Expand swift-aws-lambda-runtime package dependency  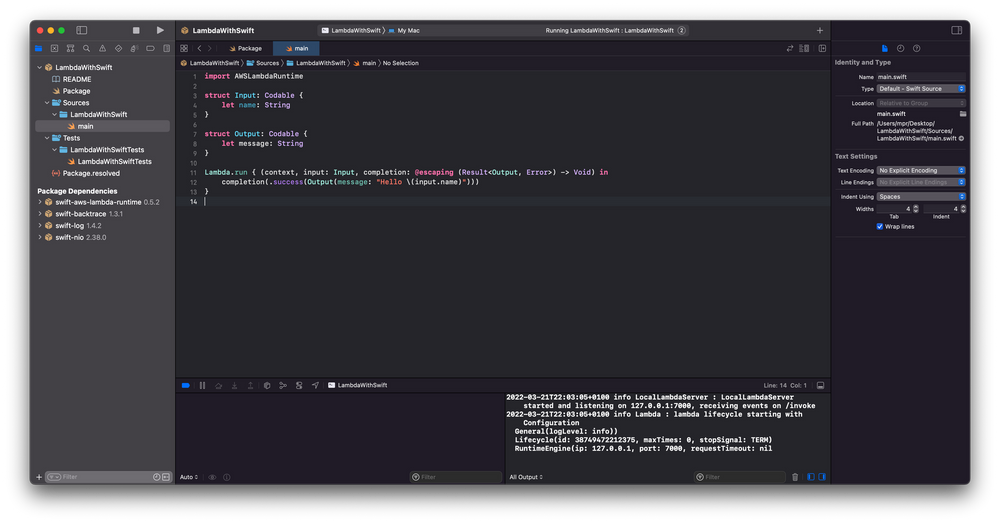(40, 202)
